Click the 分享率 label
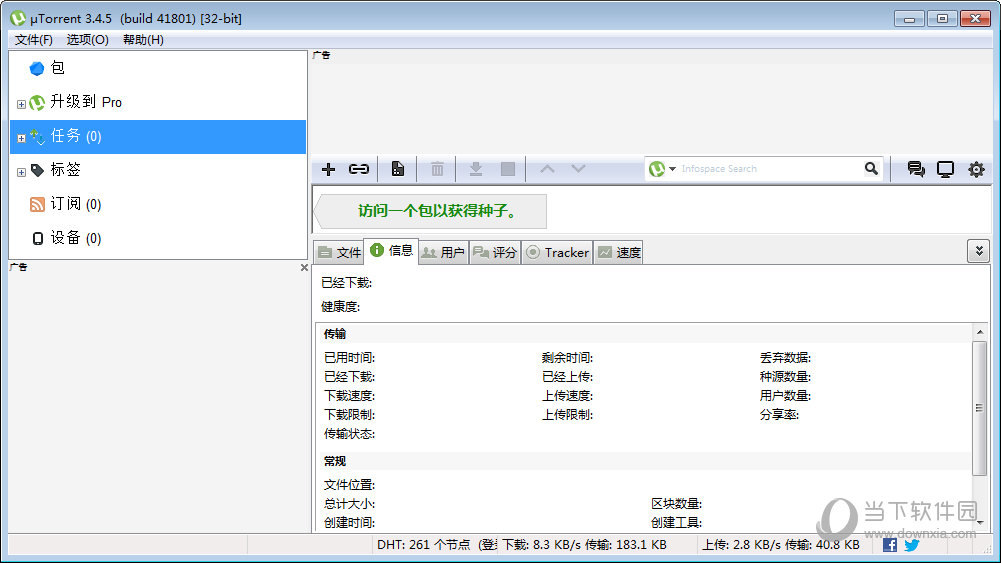 [779, 415]
